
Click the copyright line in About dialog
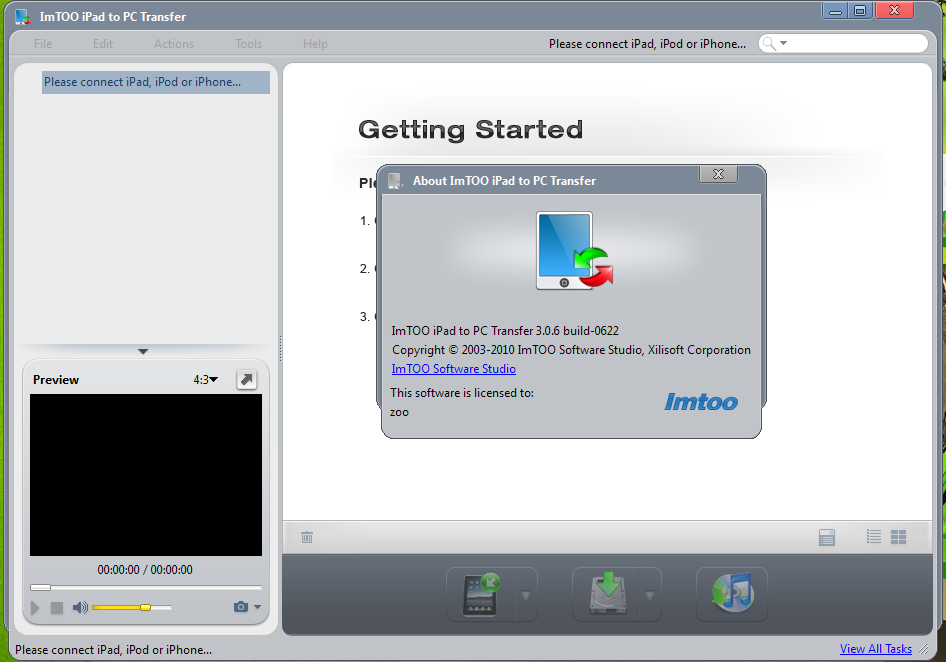(571, 350)
